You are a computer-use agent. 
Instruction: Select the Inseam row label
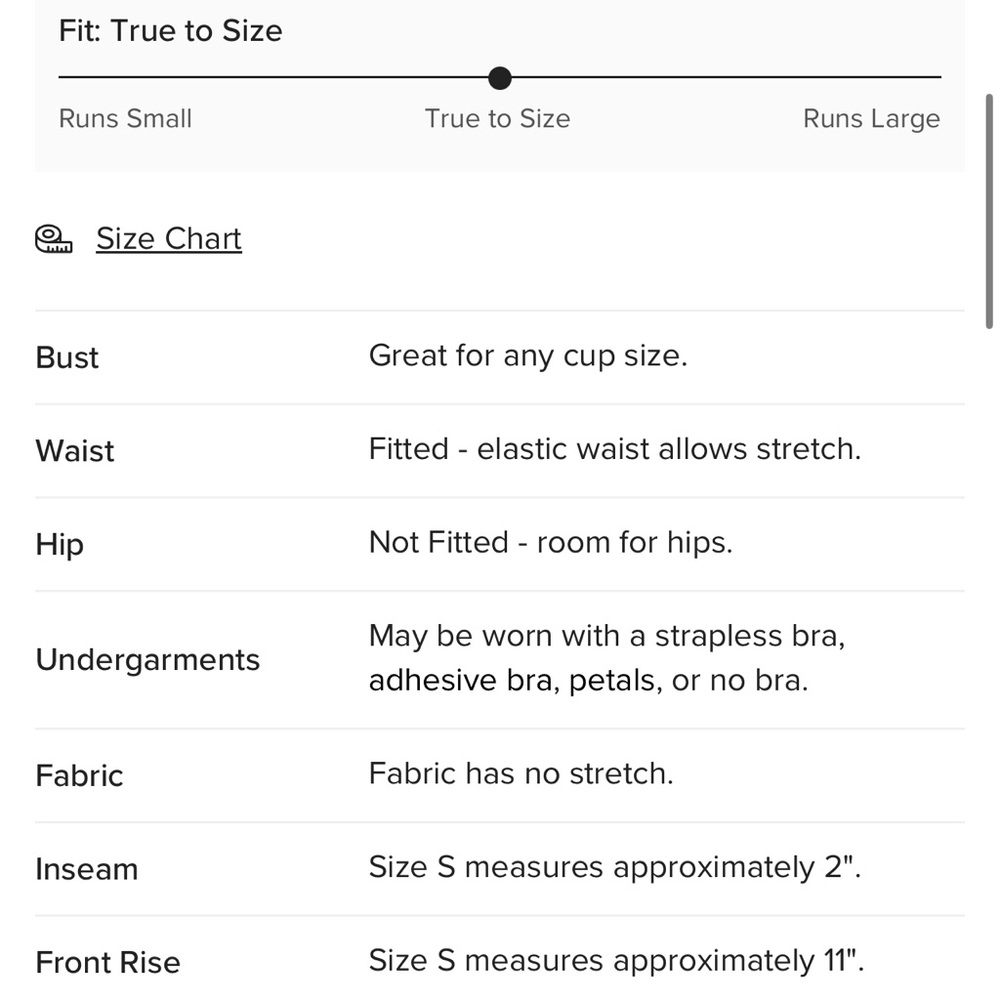87,869
